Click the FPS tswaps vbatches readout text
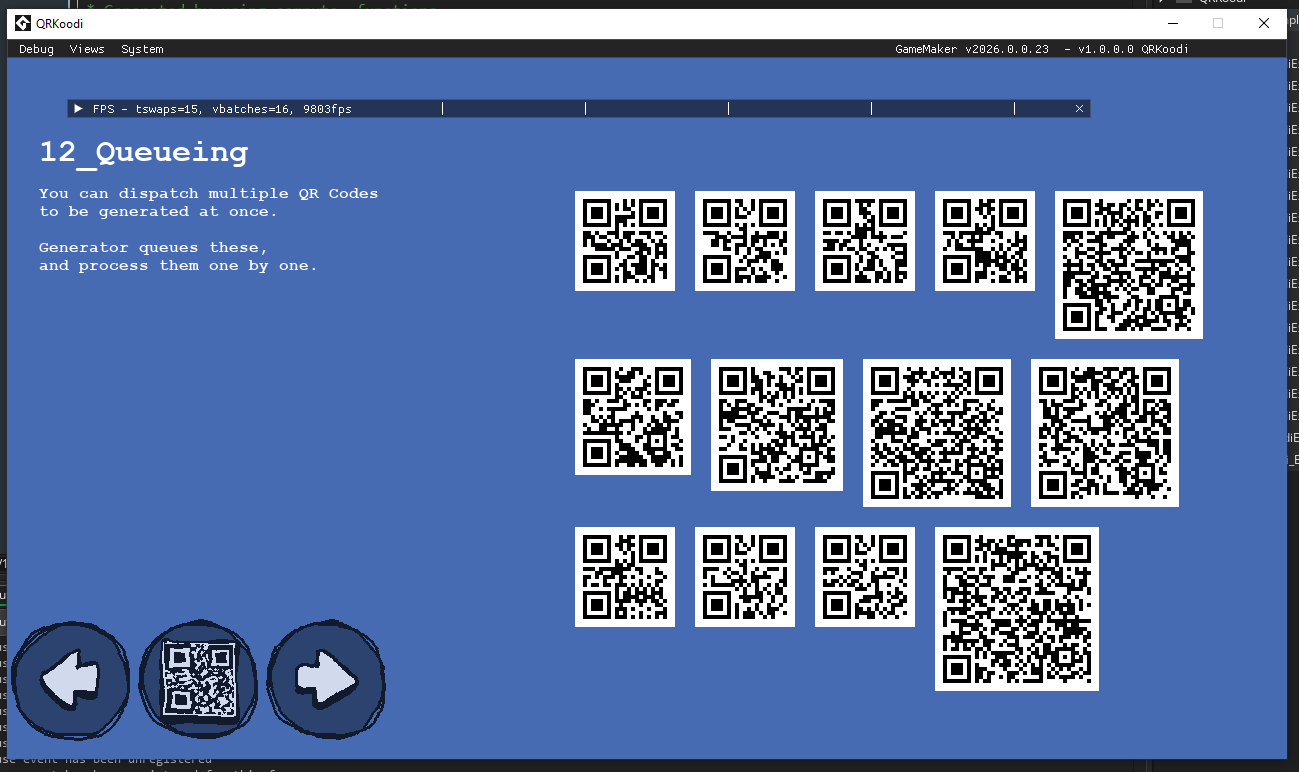The width and height of the screenshot is (1299, 772). pos(222,108)
